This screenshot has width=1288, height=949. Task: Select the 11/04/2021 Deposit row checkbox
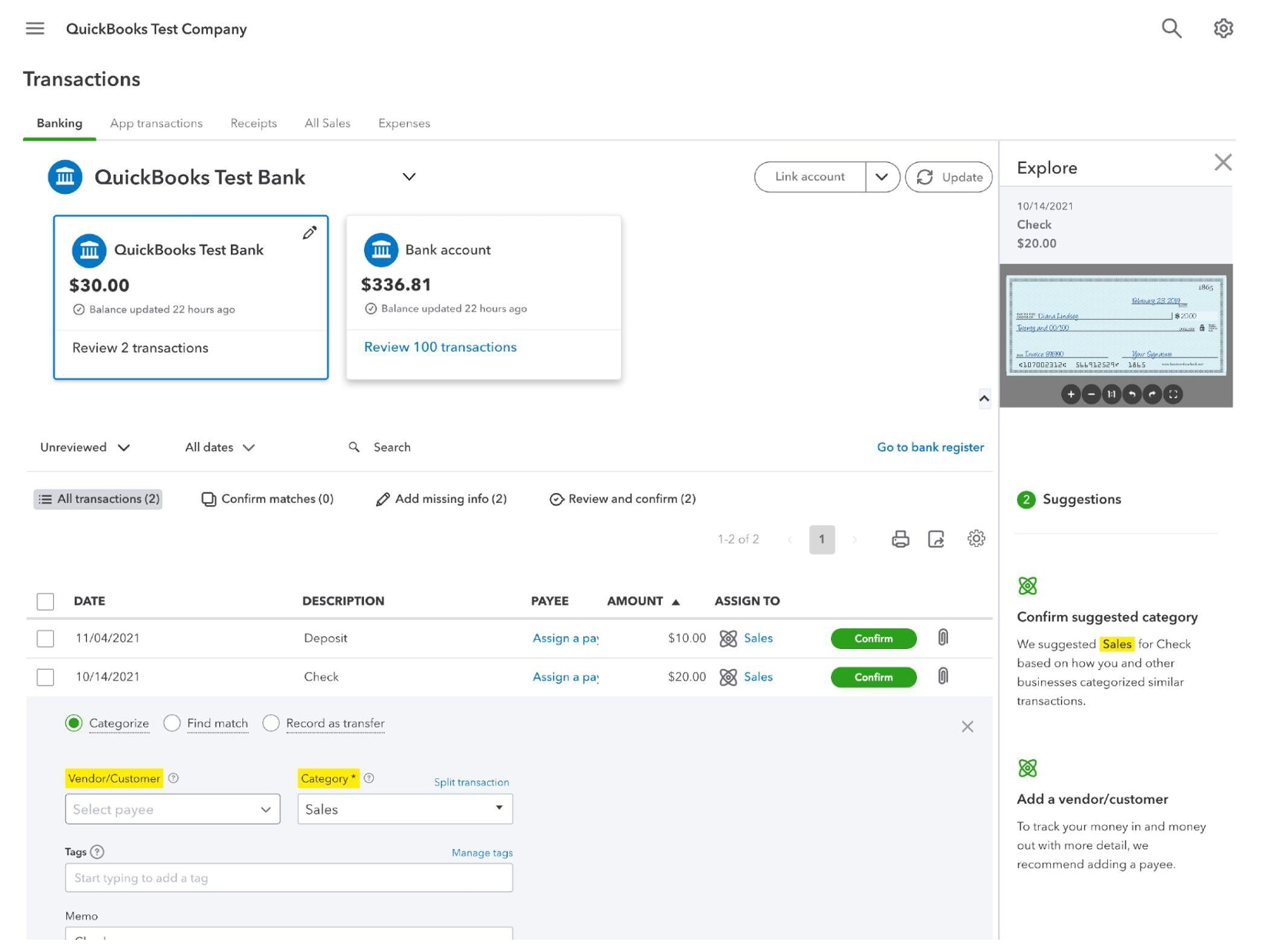click(45, 638)
